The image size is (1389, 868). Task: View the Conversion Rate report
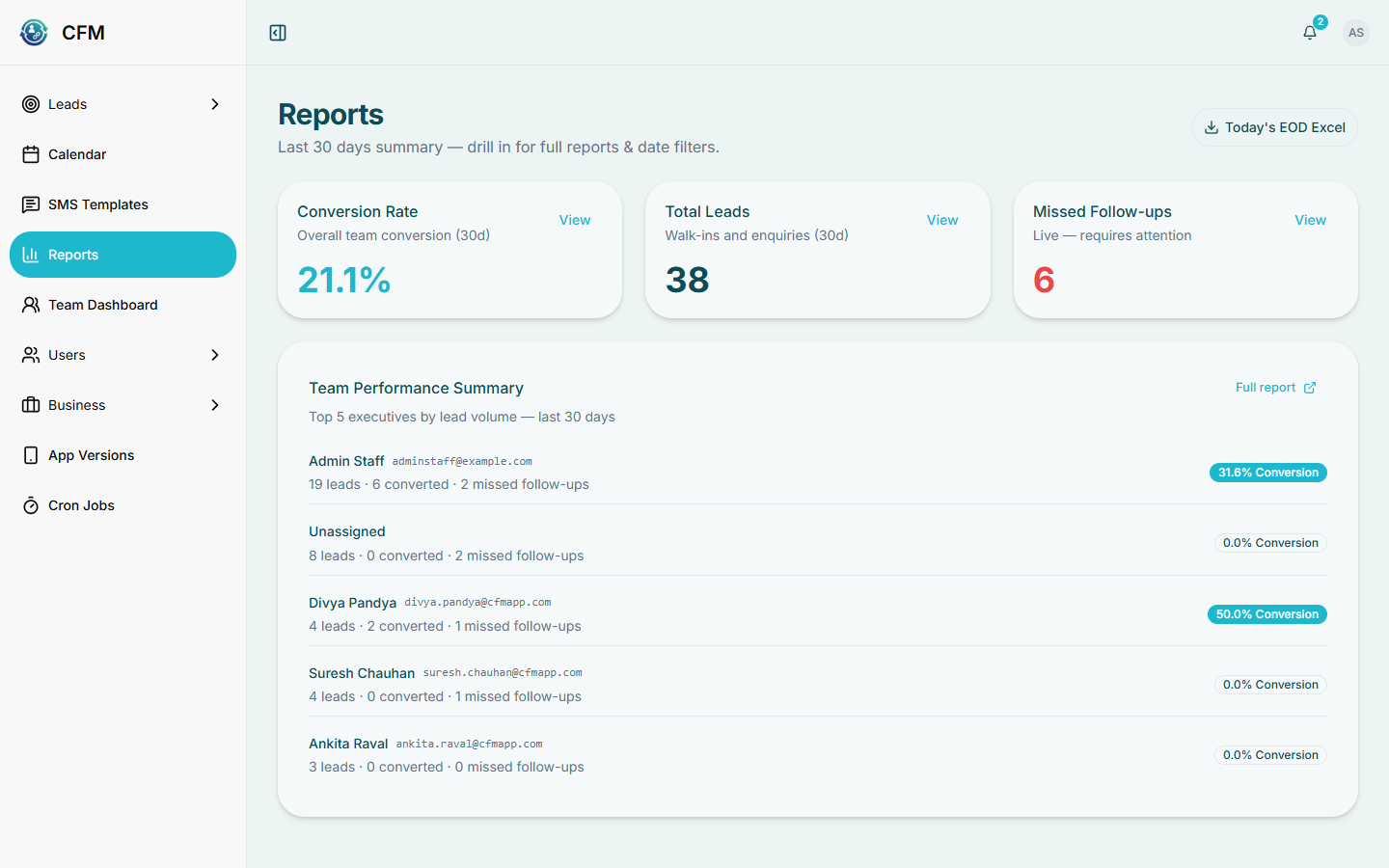click(x=575, y=220)
